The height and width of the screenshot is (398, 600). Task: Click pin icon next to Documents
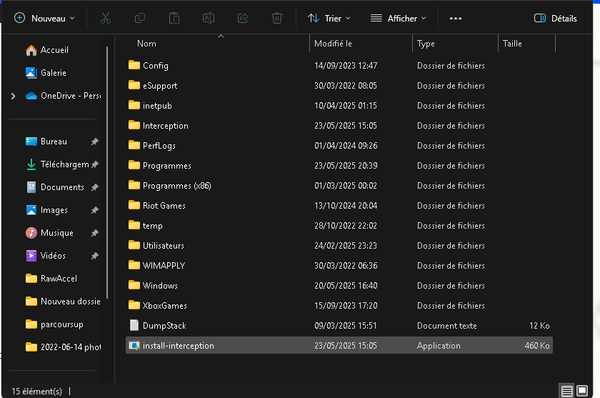[x=95, y=187]
